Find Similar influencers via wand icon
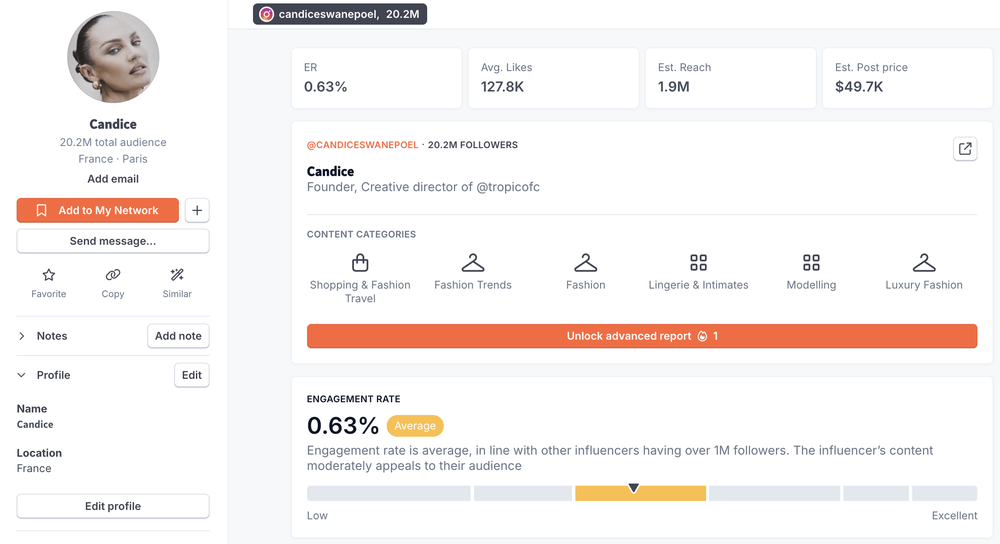1000x544 pixels. [x=177, y=275]
